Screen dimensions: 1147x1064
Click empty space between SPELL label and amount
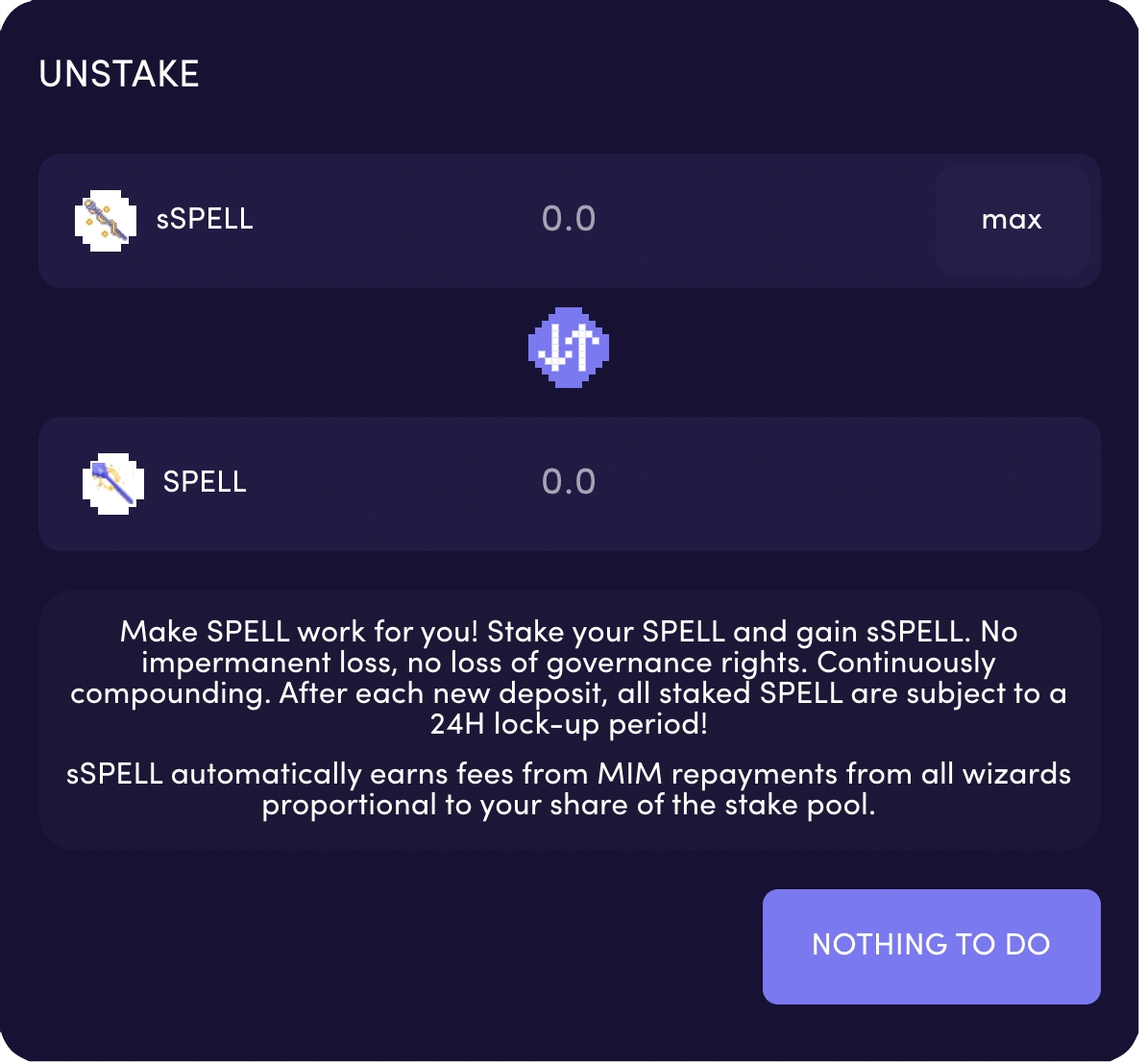coord(394,483)
